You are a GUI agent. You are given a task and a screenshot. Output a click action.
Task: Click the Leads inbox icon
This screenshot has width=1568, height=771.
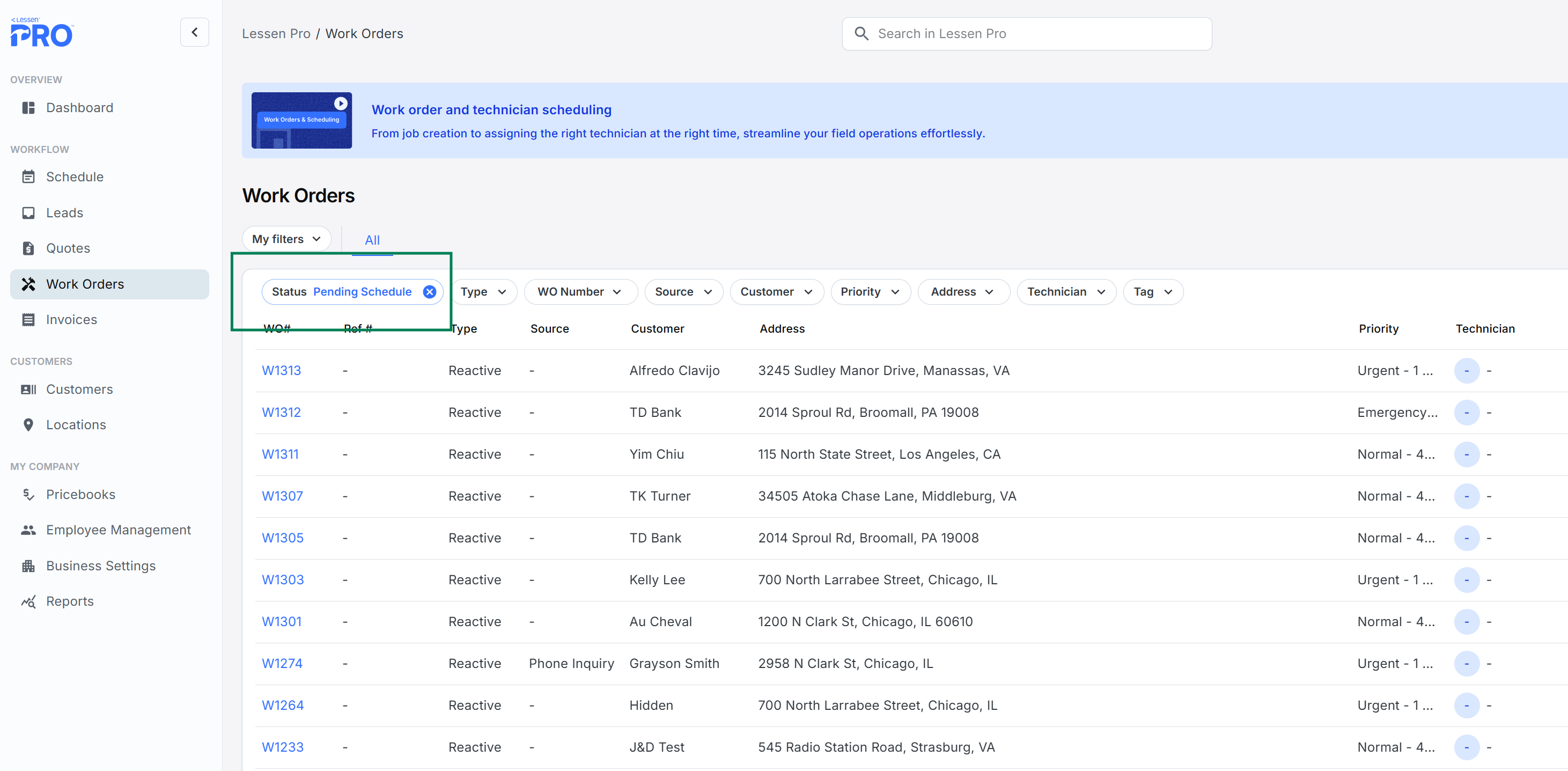click(x=28, y=212)
